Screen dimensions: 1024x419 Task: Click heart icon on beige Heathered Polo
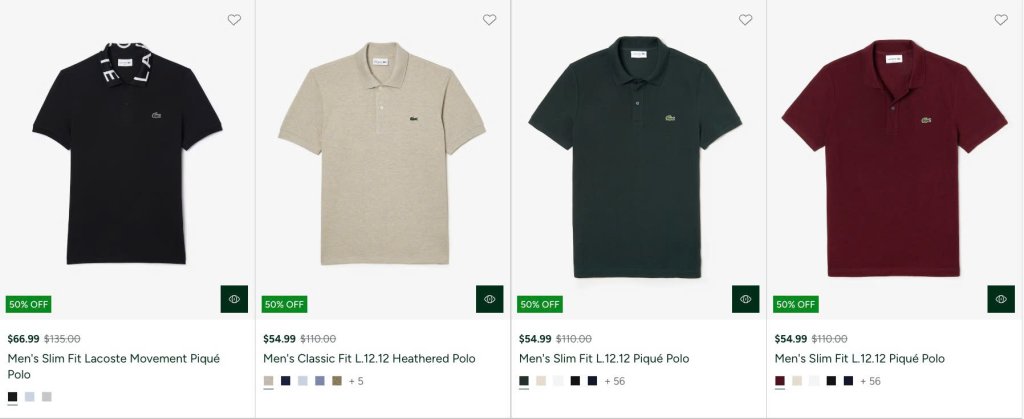(490, 20)
